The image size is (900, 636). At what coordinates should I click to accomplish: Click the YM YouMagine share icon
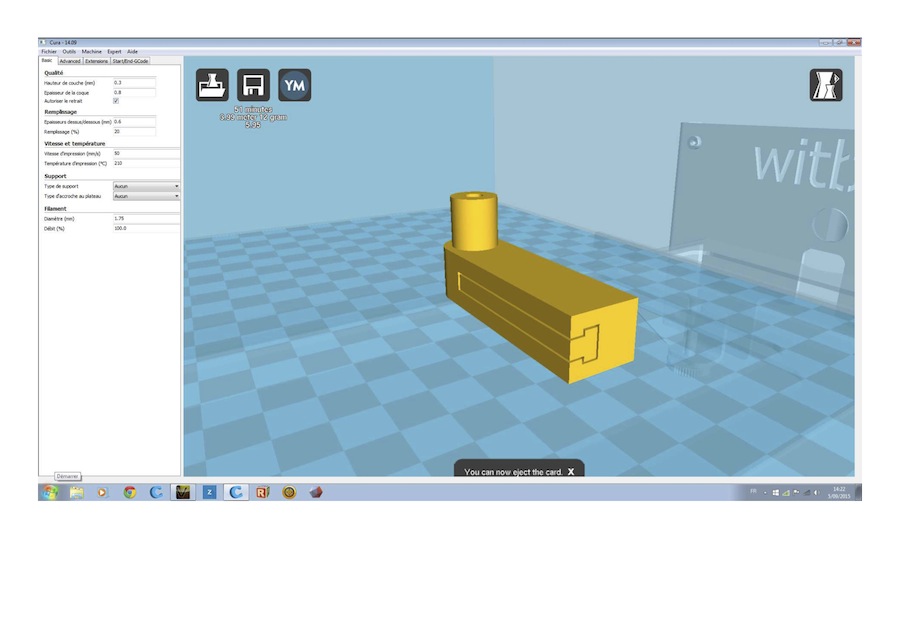pos(294,86)
